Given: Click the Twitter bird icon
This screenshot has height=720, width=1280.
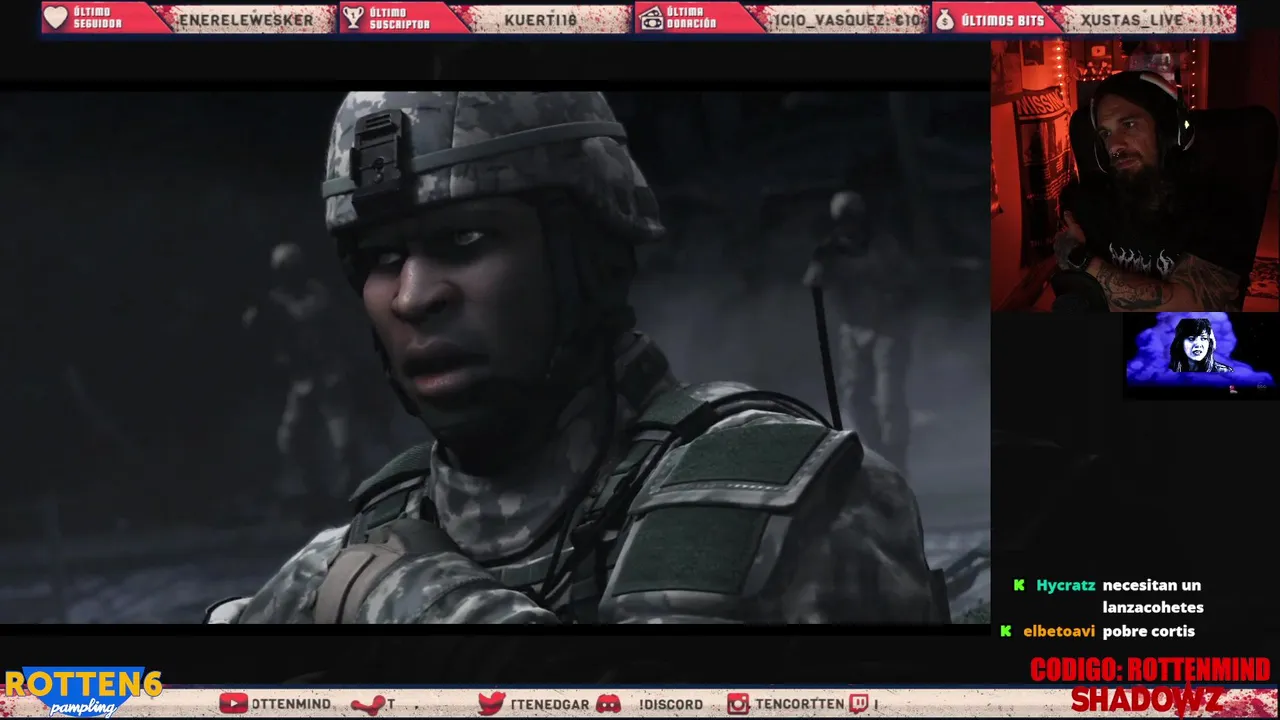Looking at the screenshot, I should [491, 704].
